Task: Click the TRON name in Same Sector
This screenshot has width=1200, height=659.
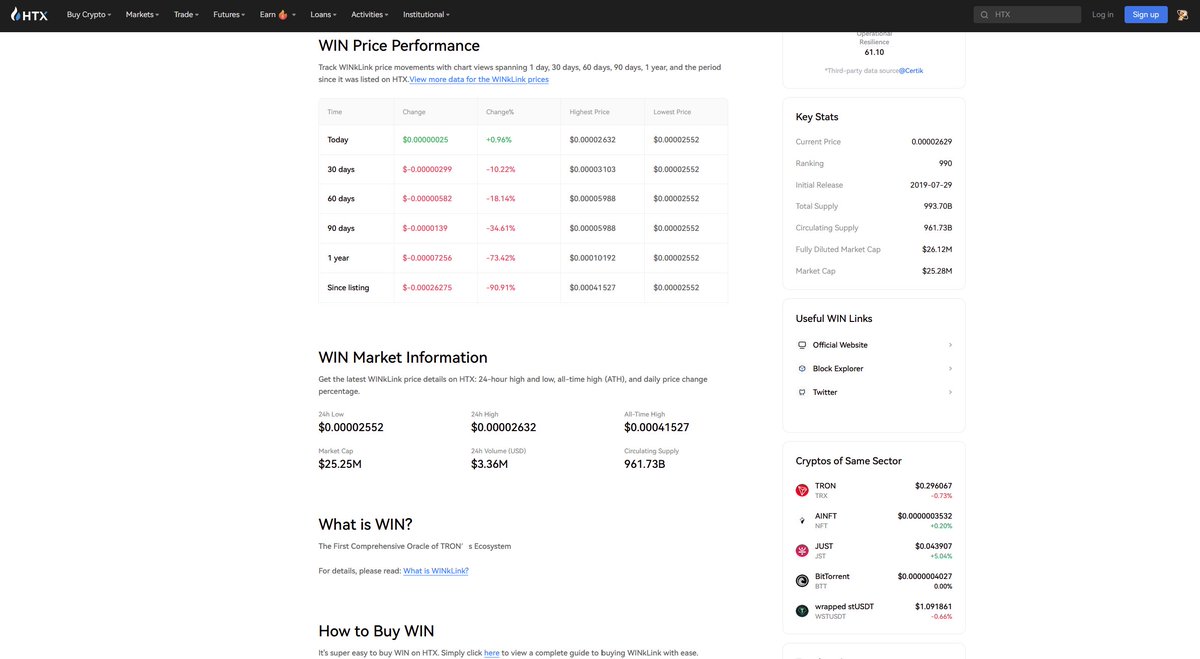Action: 825,486
